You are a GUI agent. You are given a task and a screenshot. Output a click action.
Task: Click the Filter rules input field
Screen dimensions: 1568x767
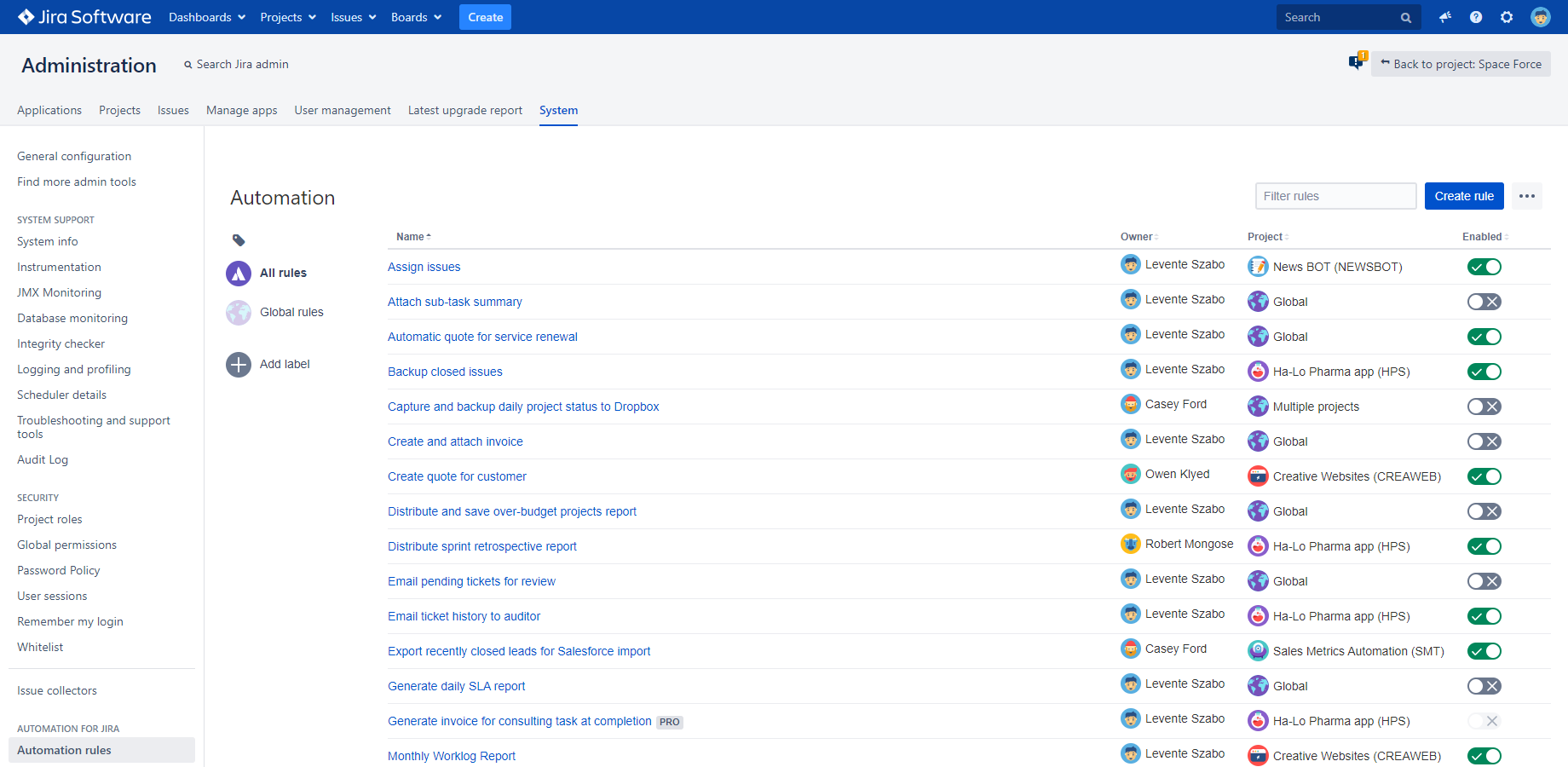[x=1335, y=196]
